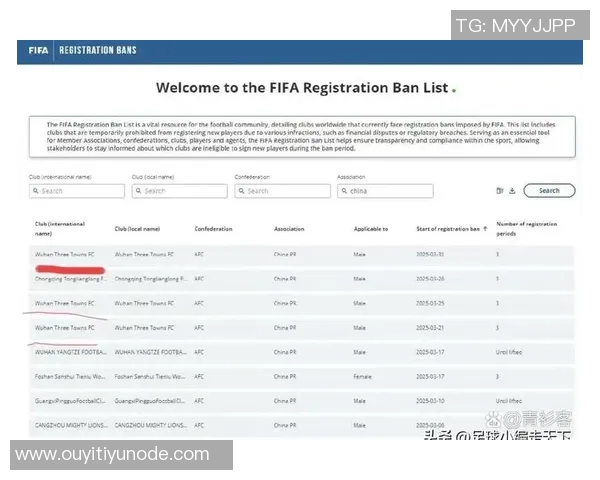Click the download icon next to Search button

(x=511, y=191)
